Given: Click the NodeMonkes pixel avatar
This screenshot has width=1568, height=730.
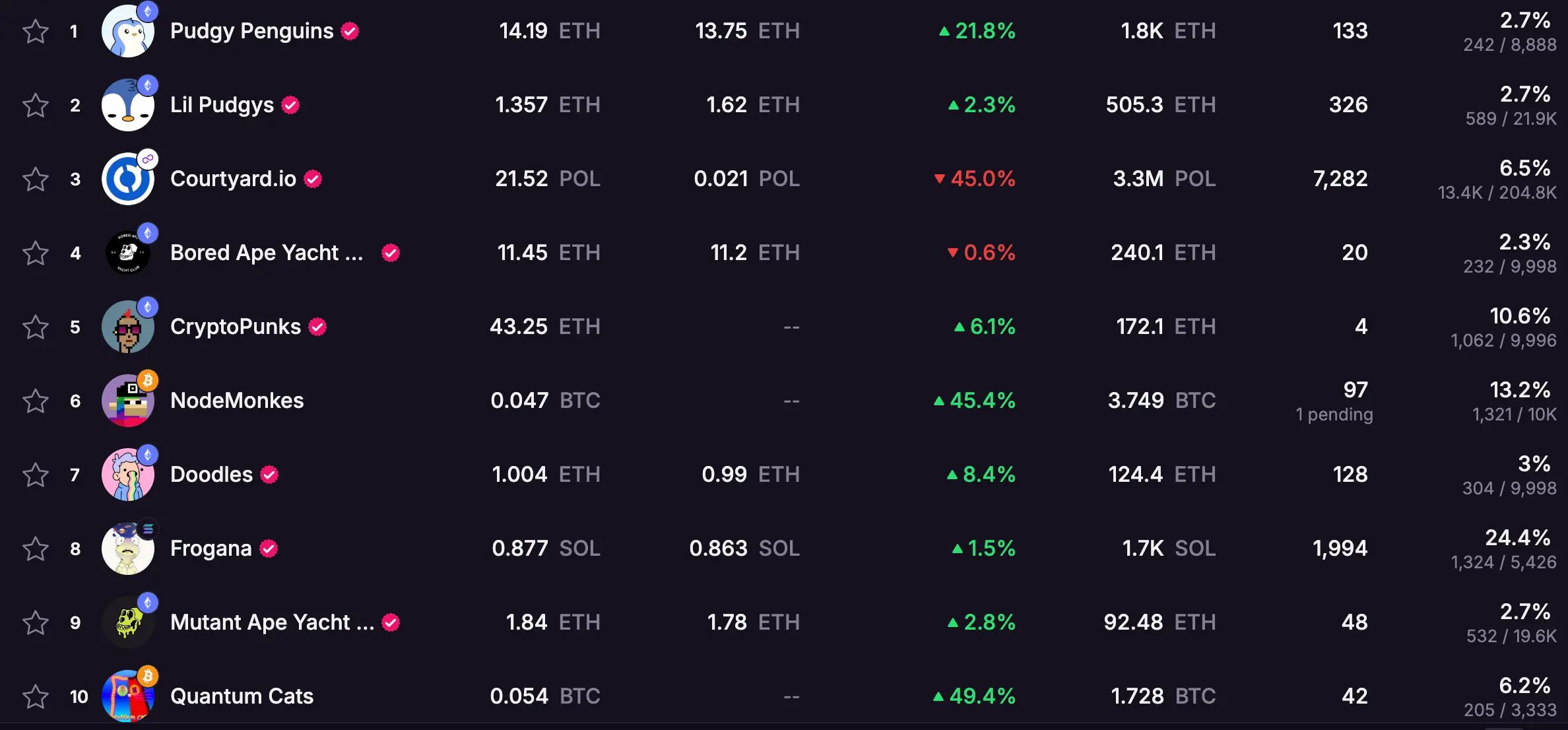Looking at the screenshot, I should [127, 401].
